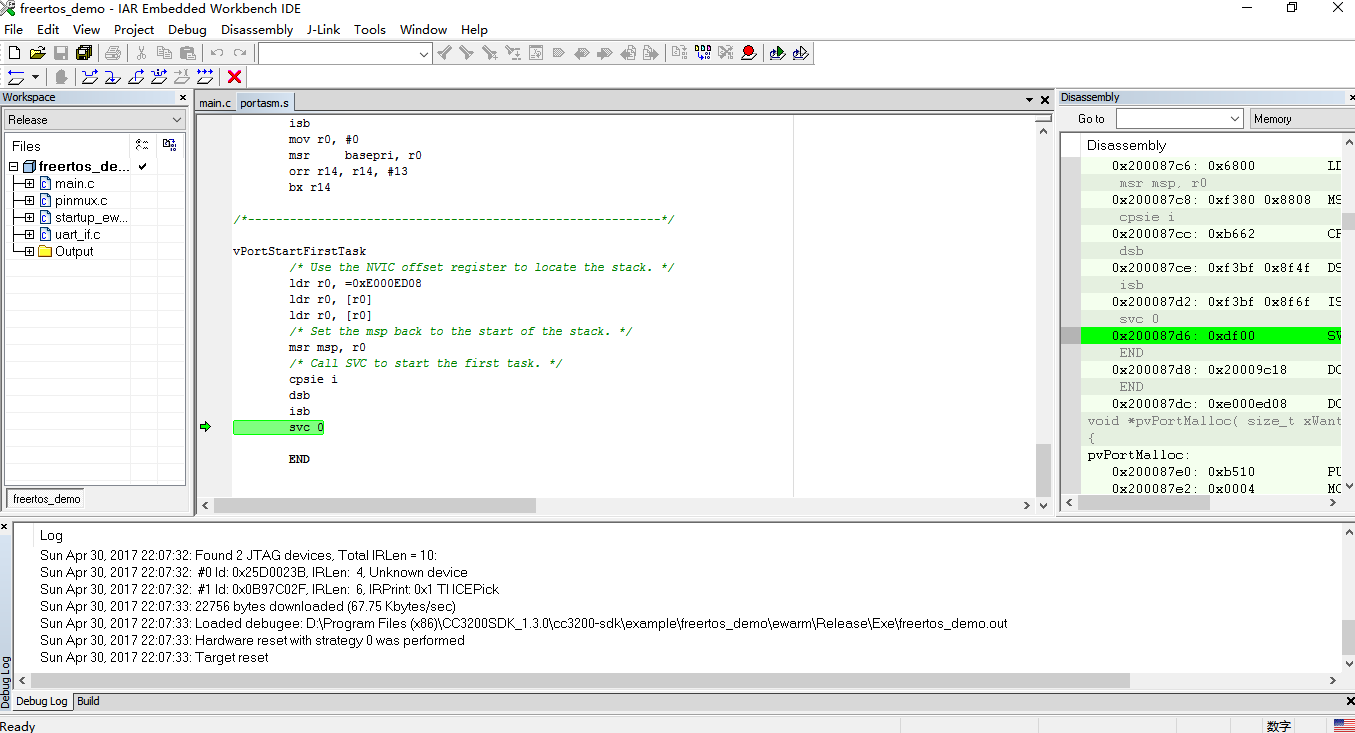Save the current file using the floppy icon
The image size is (1355, 733).
click(x=60, y=53)
